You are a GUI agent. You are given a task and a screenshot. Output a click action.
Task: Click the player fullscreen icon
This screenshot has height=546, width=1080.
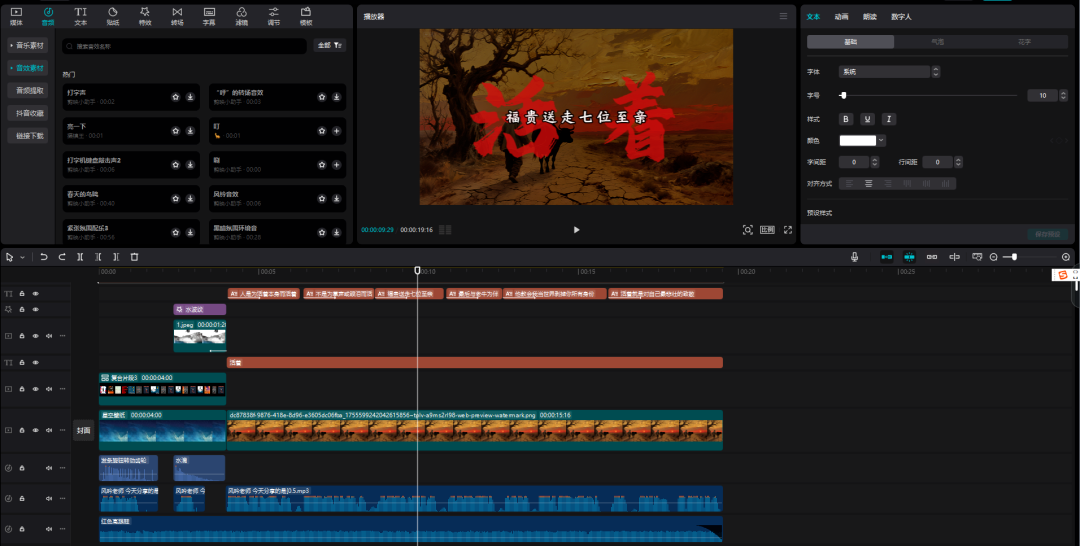click(788, 230)
